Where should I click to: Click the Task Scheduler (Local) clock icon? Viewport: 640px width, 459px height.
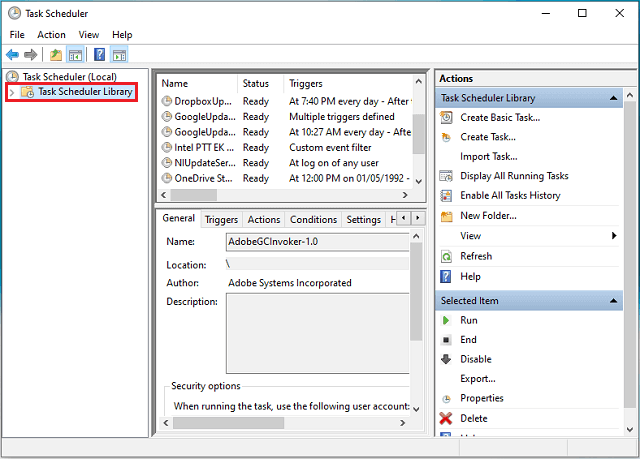coord(12,77)
